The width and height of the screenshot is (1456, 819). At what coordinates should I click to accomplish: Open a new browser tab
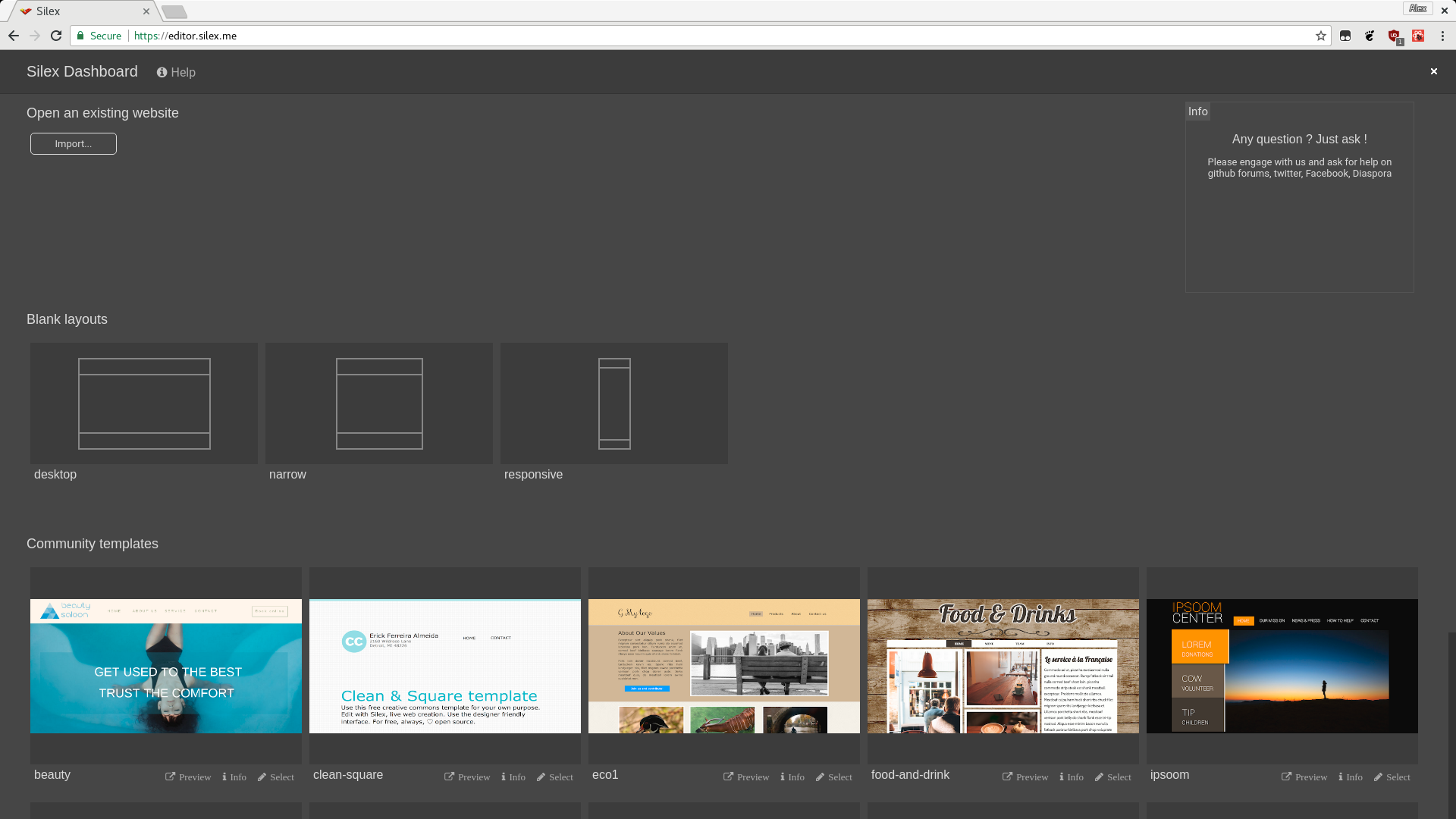point(174,12)
